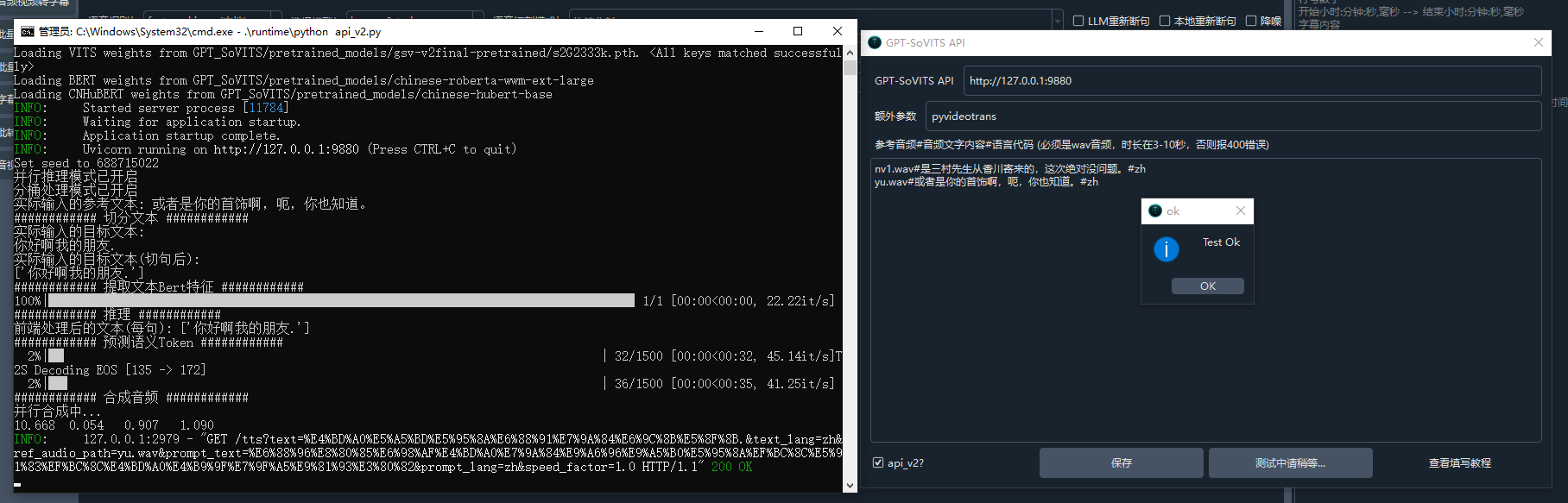Enable the 本地重新断句 checkbox
This screenshot has width=1568, height=503.
click(1165, 21)
